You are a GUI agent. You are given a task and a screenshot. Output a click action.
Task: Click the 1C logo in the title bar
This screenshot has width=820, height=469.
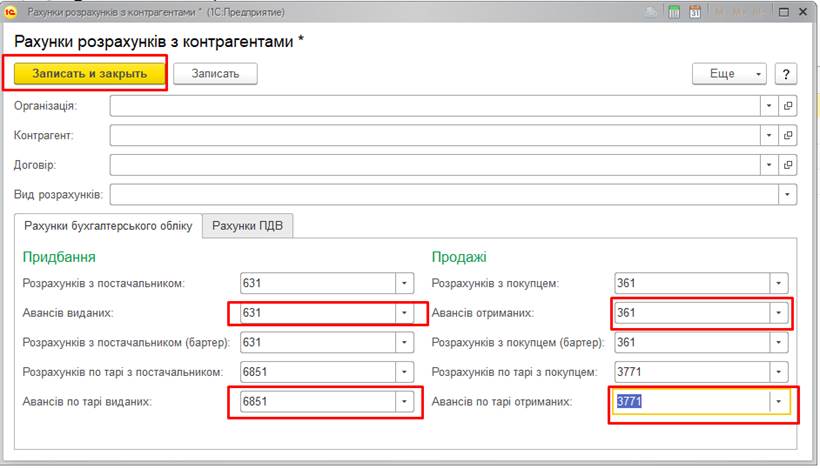[x=11, y=13]
